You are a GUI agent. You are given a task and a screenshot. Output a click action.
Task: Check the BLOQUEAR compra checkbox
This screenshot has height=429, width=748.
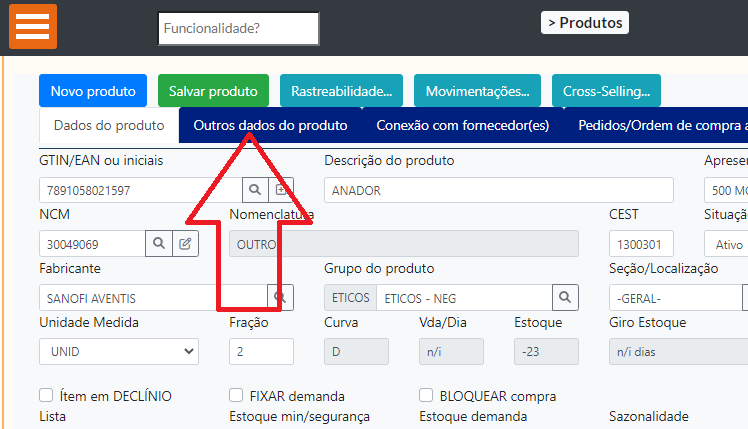coord(427,396)
